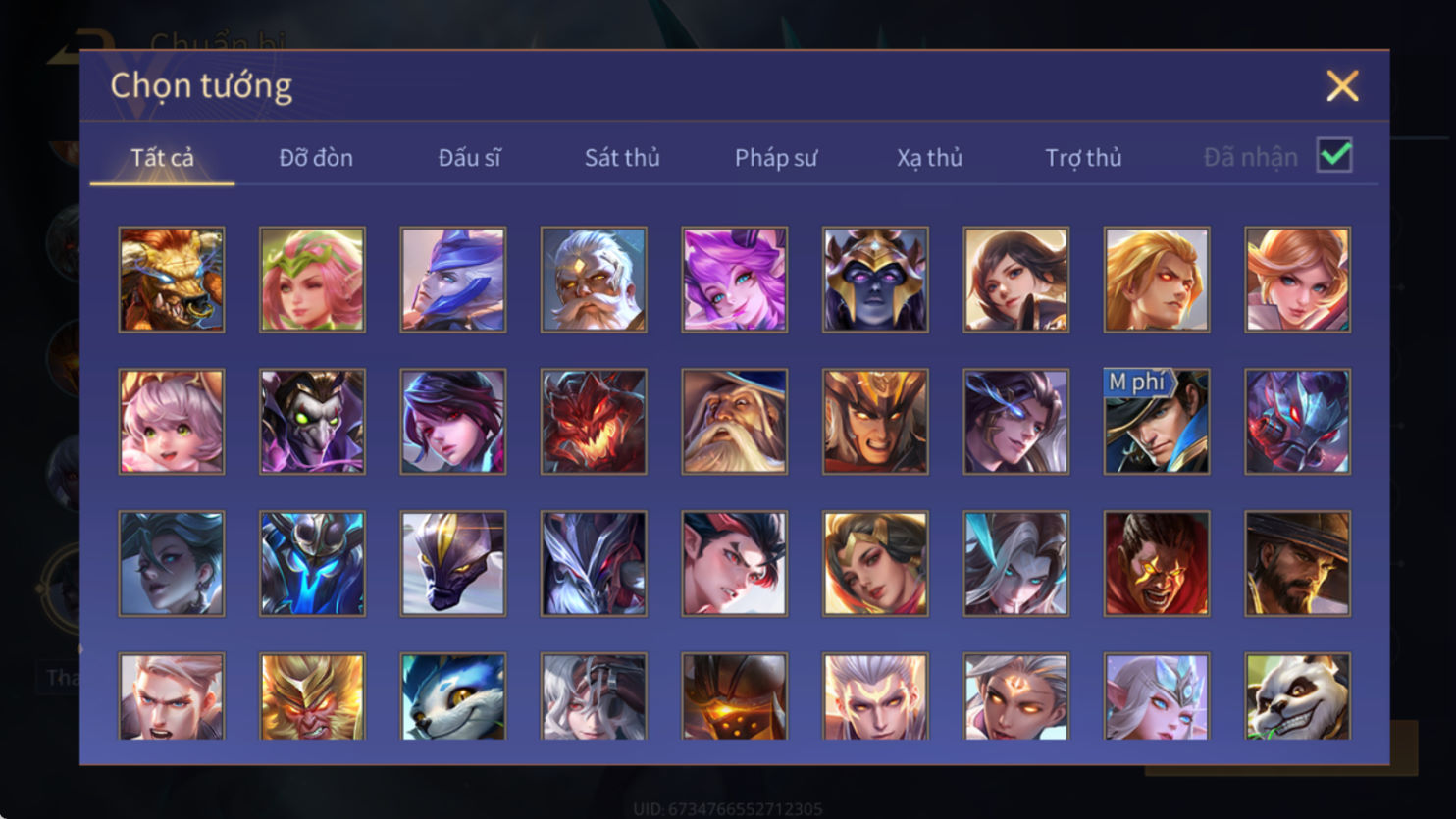The height and width of the screenshot is (819, 1456).
Task: Select the wizard with the long beard and hat
Action: pos(734,422)
